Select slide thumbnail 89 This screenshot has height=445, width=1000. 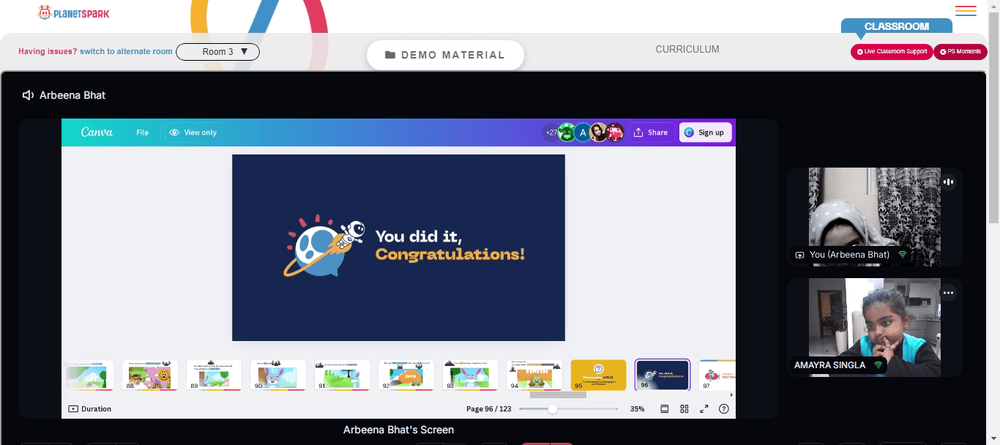214,375
